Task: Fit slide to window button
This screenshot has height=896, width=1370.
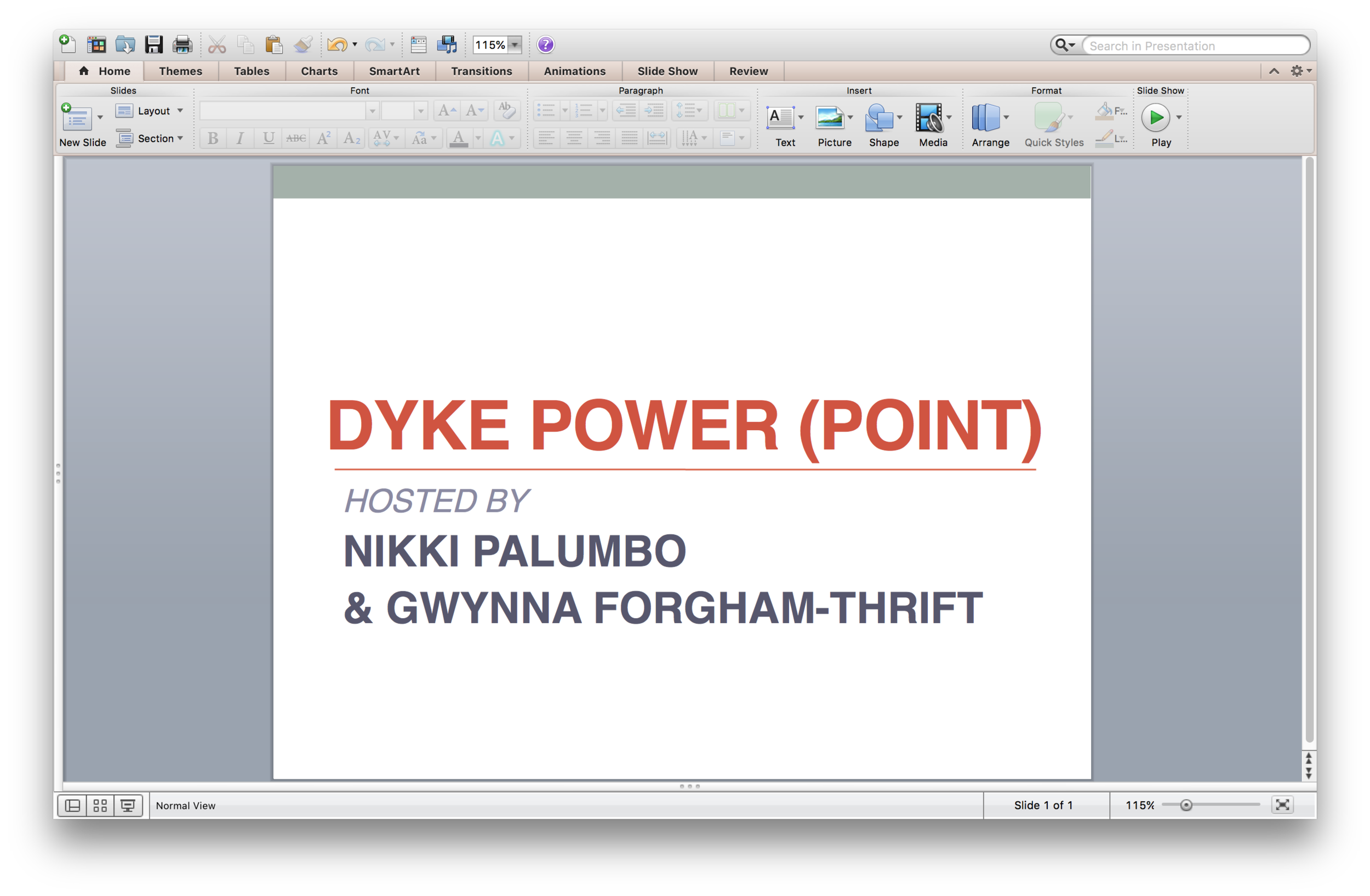Action: click(x=1282, y=805)
